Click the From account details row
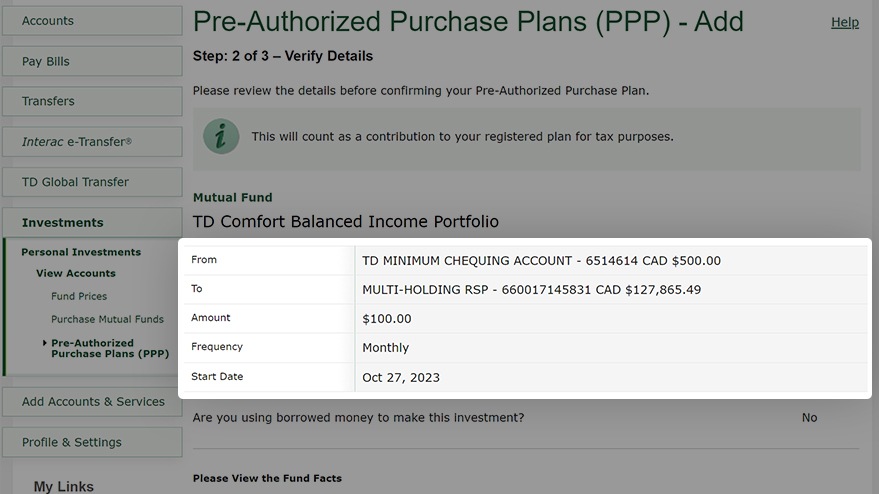The height and width of the screenshot is (494, 879). 526,260
